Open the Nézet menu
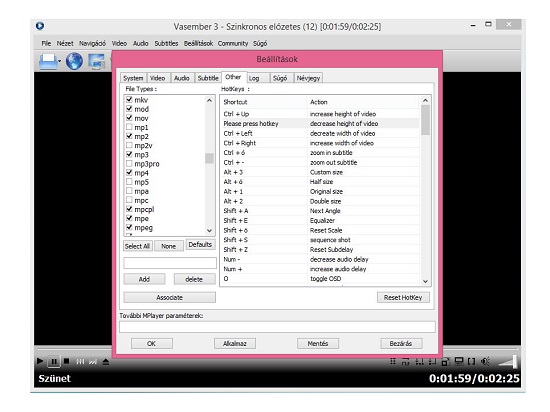Image resolution: width=550 pixels, height=412 pixels. (65, 43)
